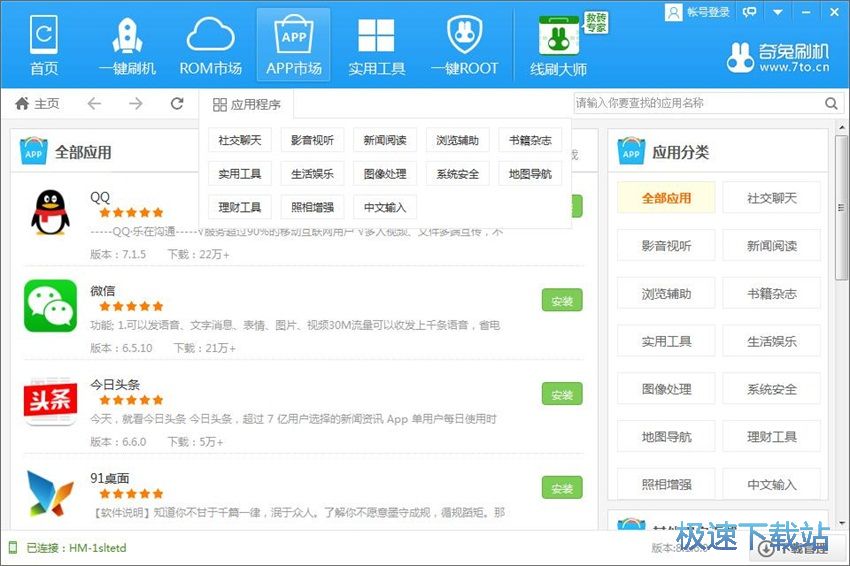Select 全部应用 in 应用分类 sidebar
This screenshot has width=850, height=566.
pos(666,198)
